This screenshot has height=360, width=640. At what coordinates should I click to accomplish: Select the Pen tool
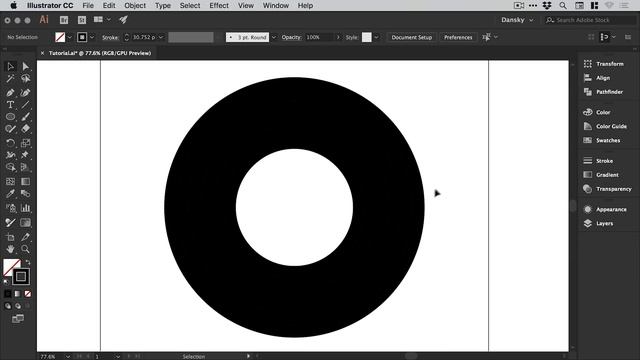click(x=11, y=93)
